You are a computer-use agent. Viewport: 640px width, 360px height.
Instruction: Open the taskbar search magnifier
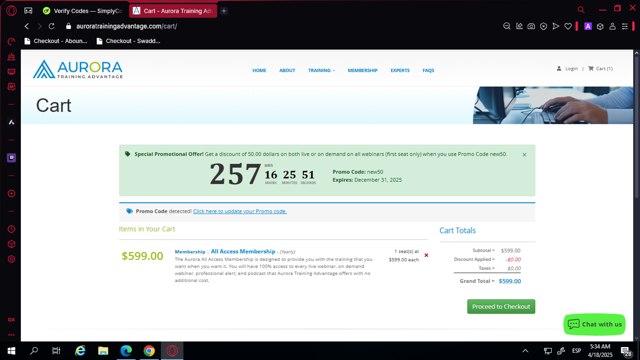coord(34,351)
